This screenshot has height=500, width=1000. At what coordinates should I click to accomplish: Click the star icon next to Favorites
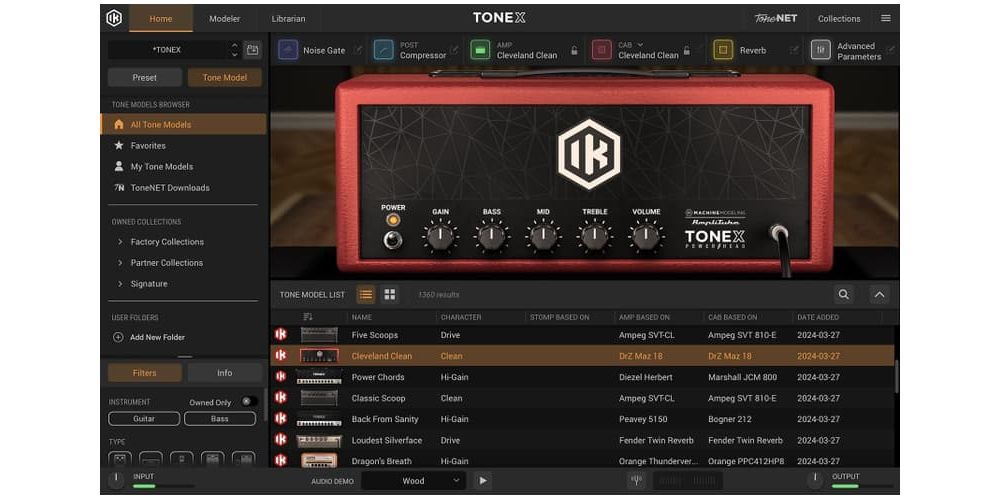119,145
